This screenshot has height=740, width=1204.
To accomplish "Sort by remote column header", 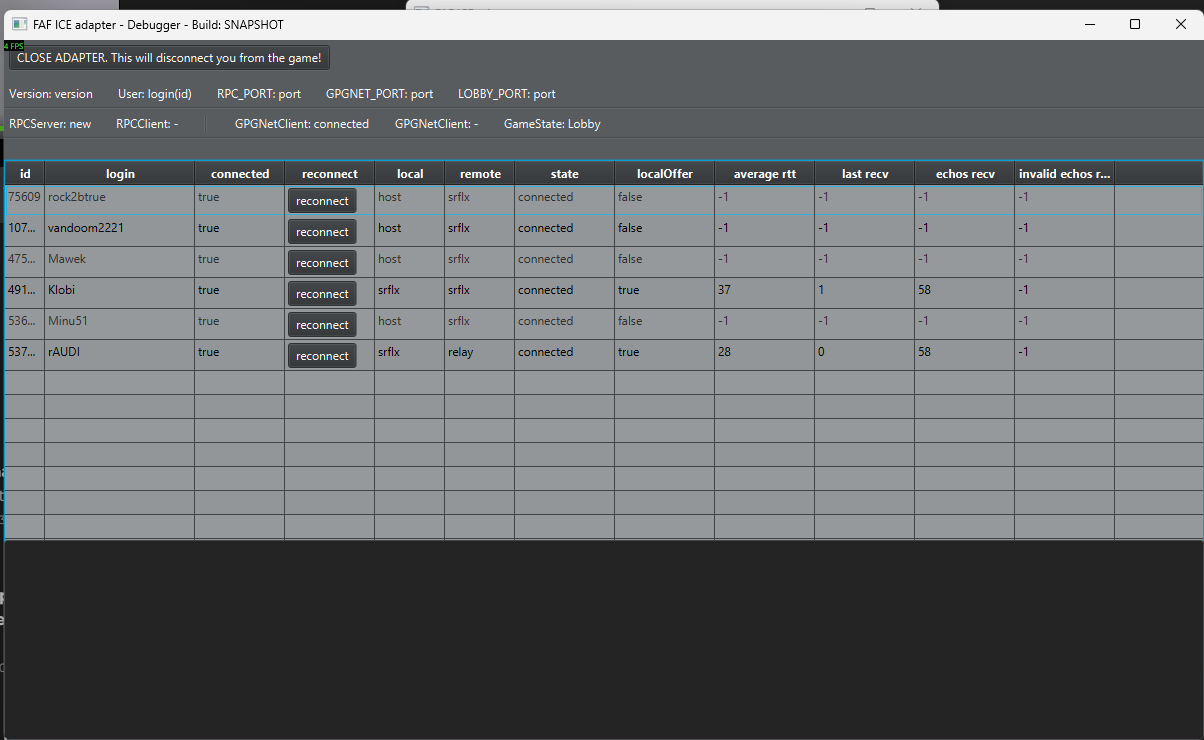I will pyautogui.click(x=480, y=173).
